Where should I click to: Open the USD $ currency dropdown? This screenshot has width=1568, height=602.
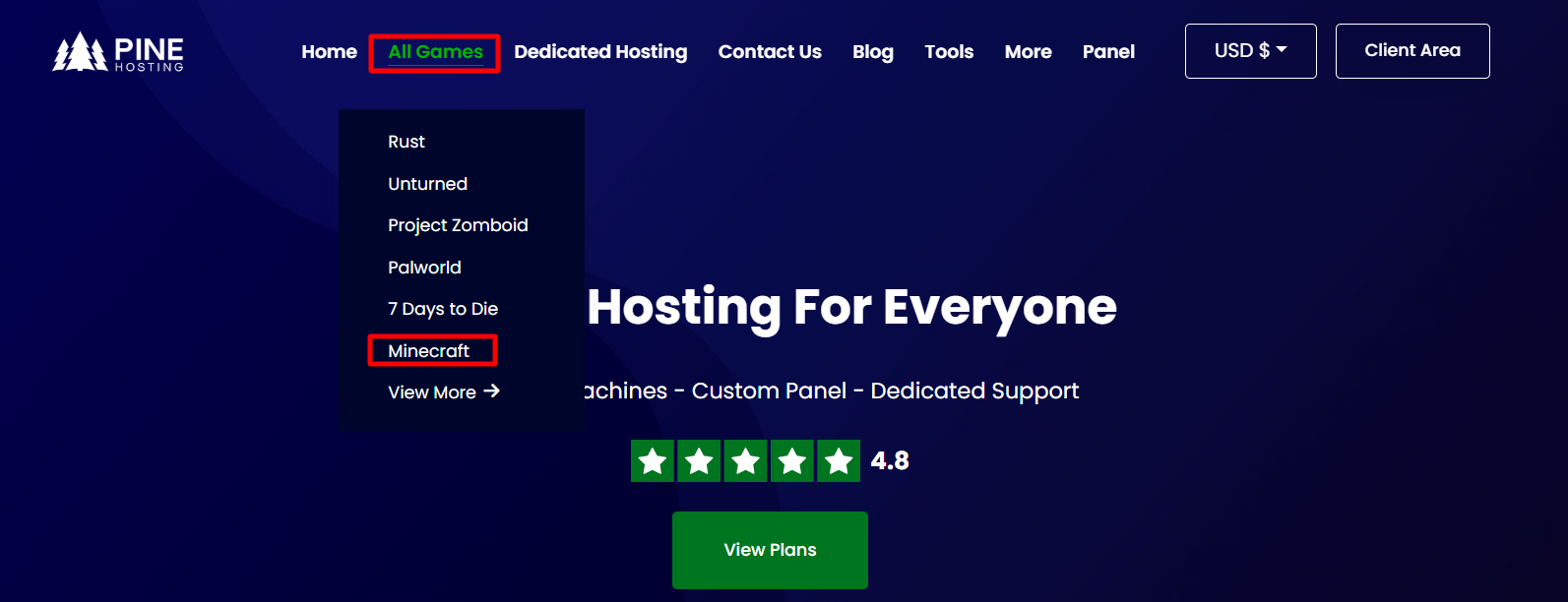[x=1251, y=51]
